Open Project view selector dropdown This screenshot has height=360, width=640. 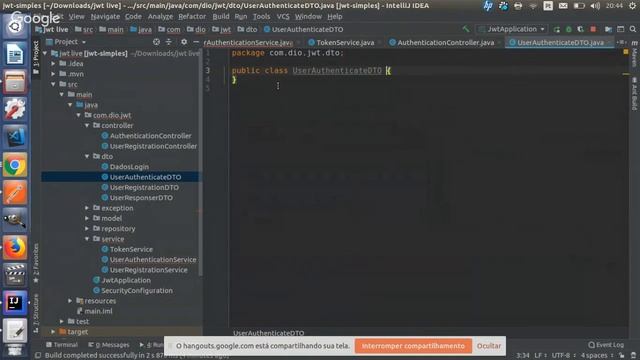[66, 42]
